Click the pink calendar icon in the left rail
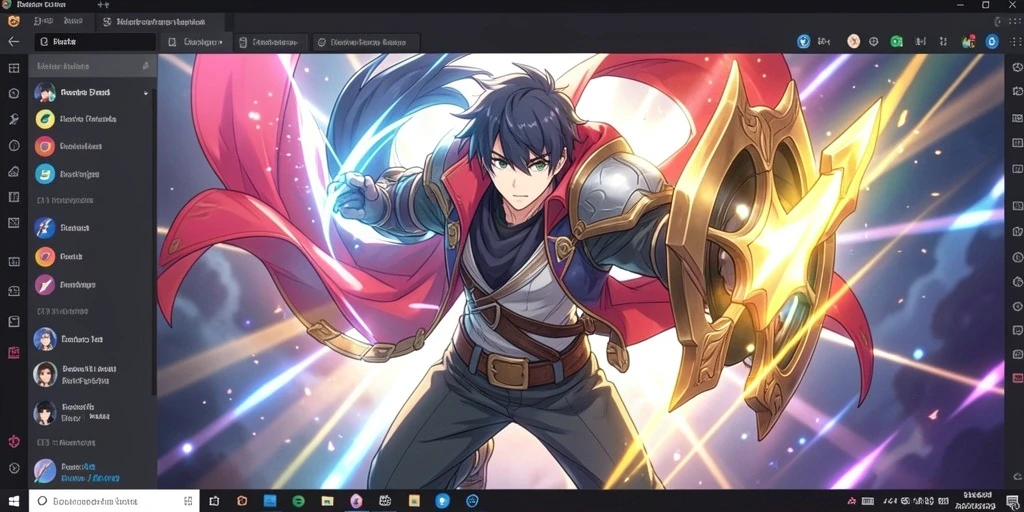The width and height of the screenshot is (1024, 512). (x=14, y=353)
